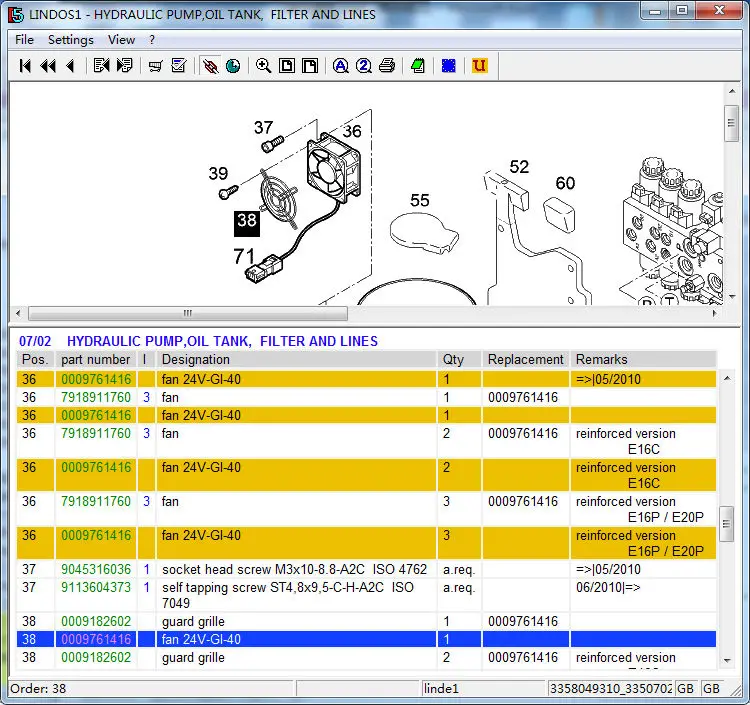Select position 38 callout in the diagram
This screenshot has height=705, width=750.
[x=247, y=223]
